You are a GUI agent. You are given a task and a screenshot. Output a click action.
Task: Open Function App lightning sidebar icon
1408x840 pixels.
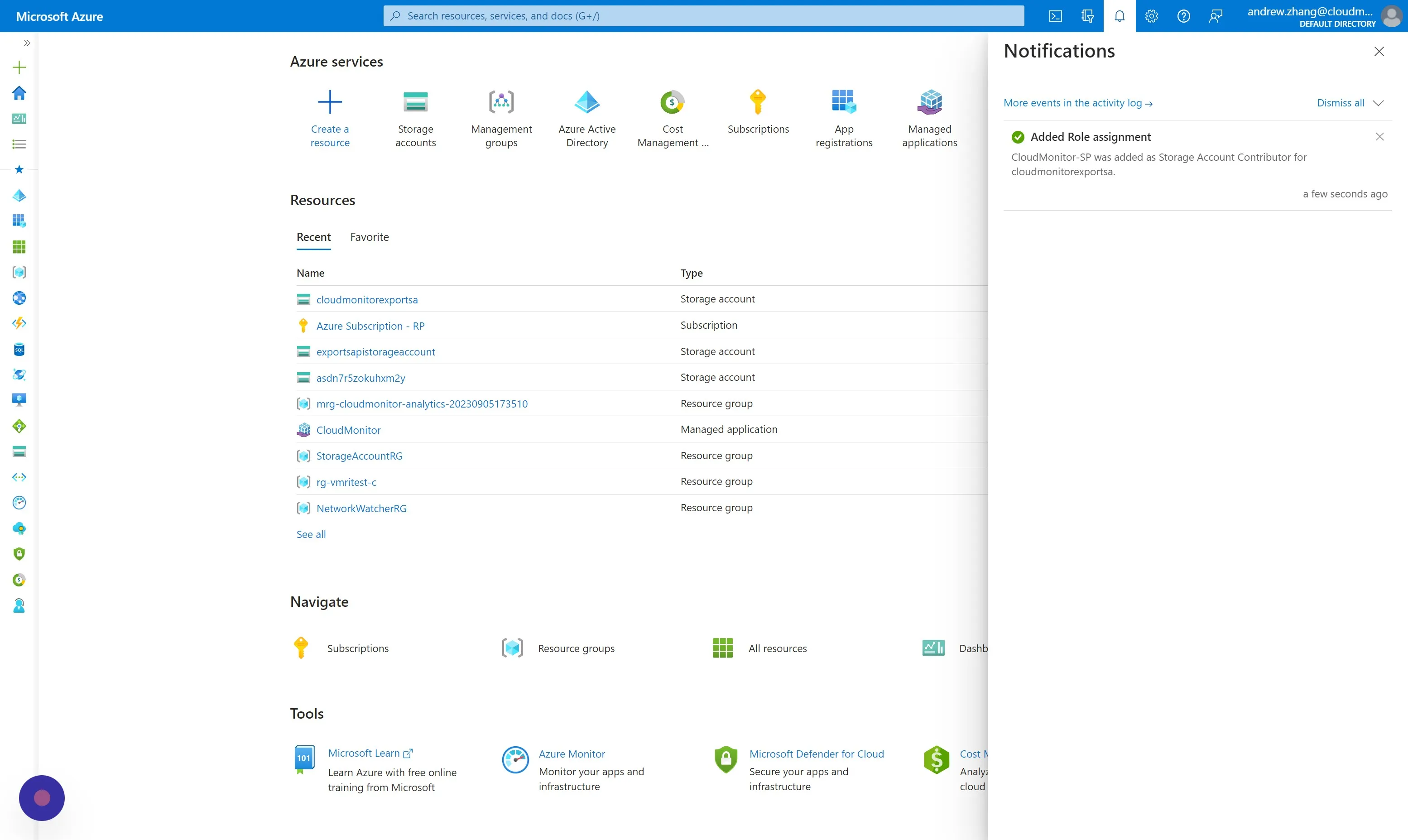tap(19, 323)
